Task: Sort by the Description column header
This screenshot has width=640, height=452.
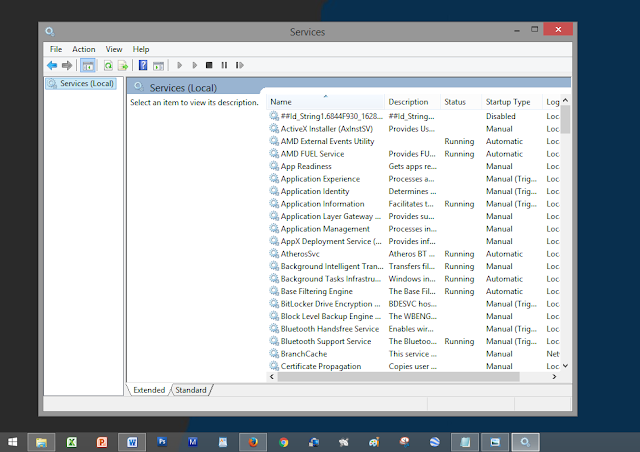Action: [x=412, y=102]
